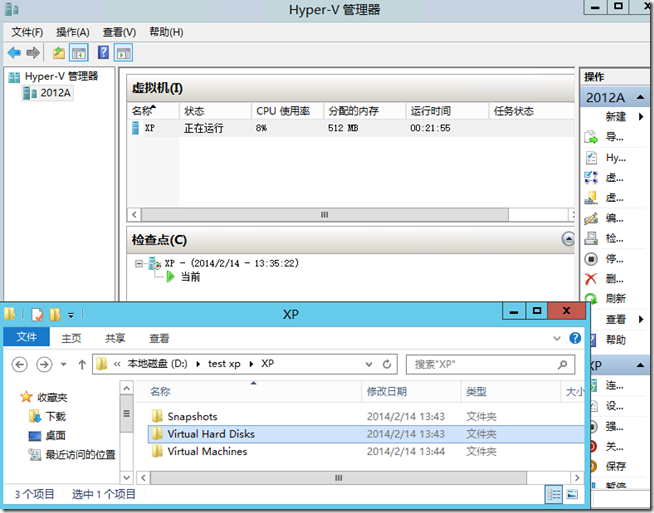Screen dimensions: 654x513
Task: Click the virtual machine list horizontal scrollbar thumb
Action: click(324, 215)
